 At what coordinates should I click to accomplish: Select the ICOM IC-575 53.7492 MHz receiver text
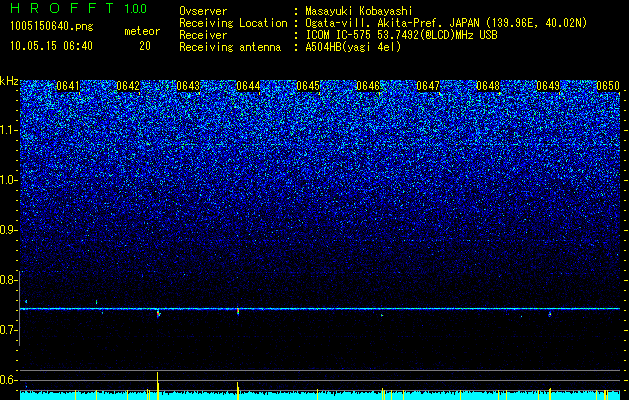coord(401,35)
